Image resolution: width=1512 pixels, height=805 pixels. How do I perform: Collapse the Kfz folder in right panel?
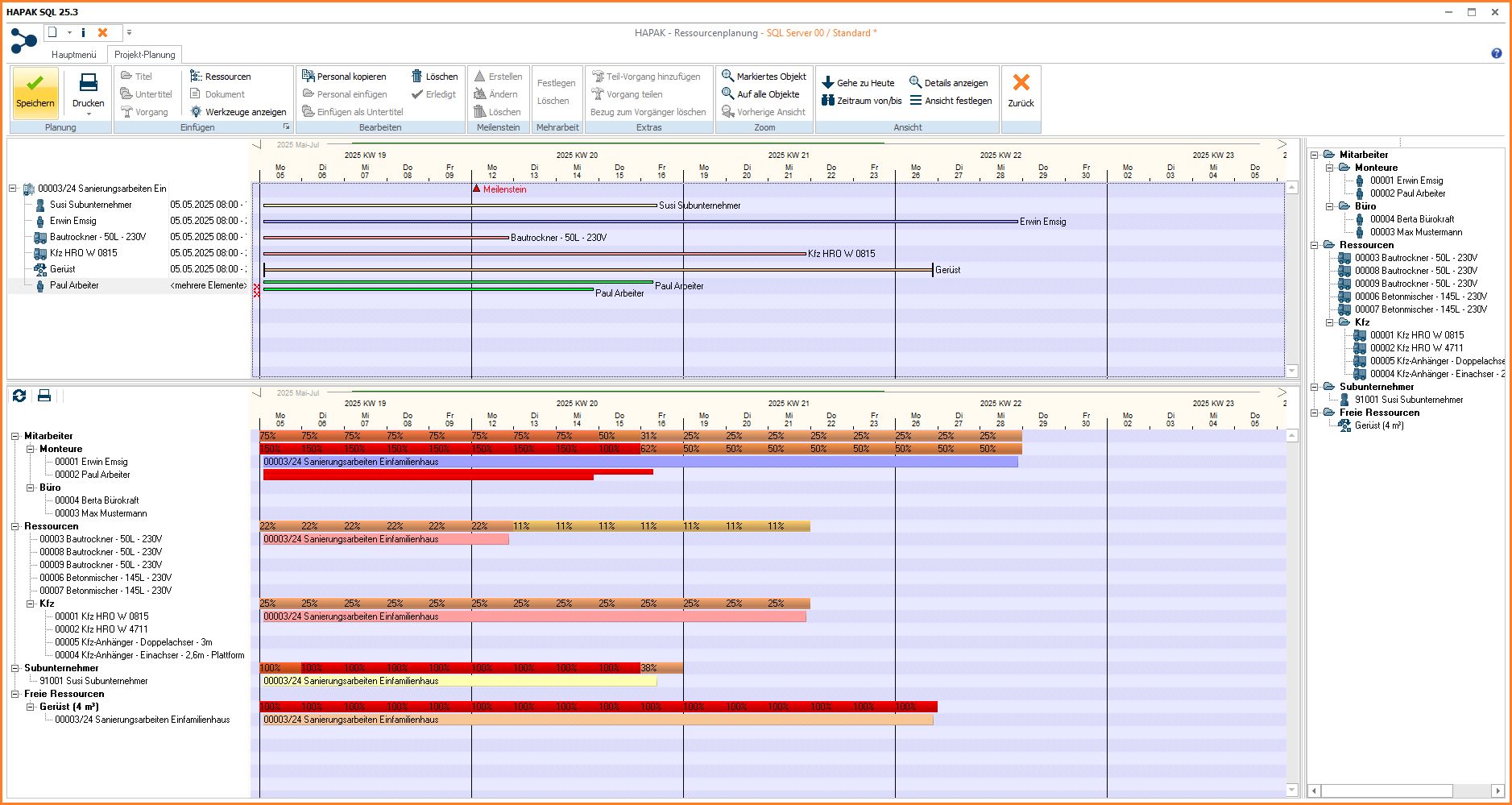coord(1330,322)
